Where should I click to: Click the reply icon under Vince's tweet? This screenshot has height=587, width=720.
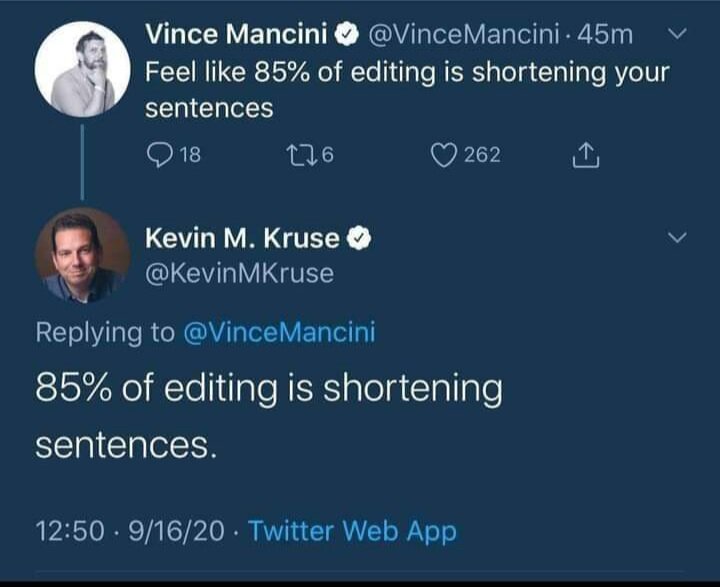(x=160, y=155)
